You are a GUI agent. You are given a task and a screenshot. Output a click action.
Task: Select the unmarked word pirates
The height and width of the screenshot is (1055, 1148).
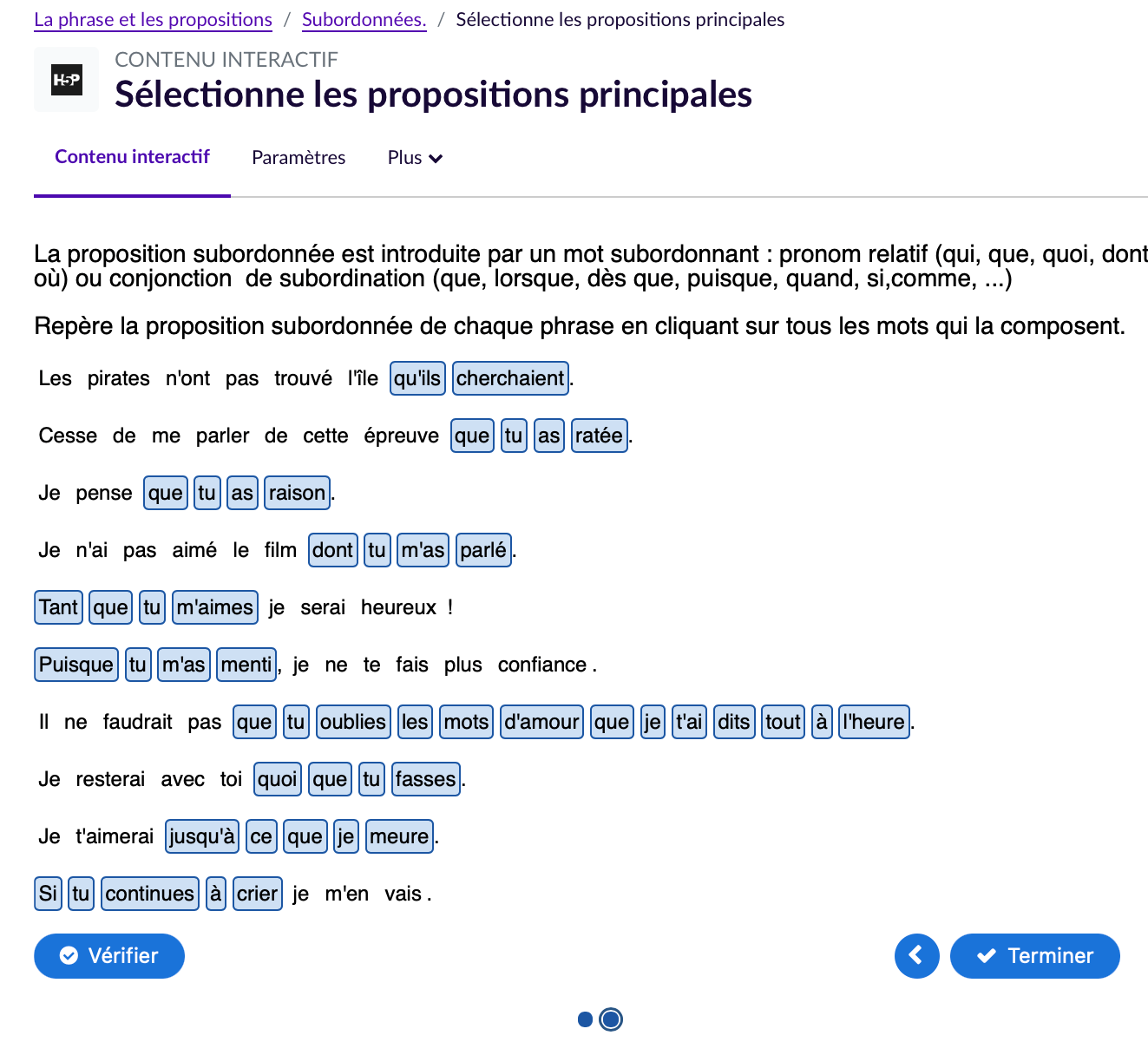pos(118,378)
